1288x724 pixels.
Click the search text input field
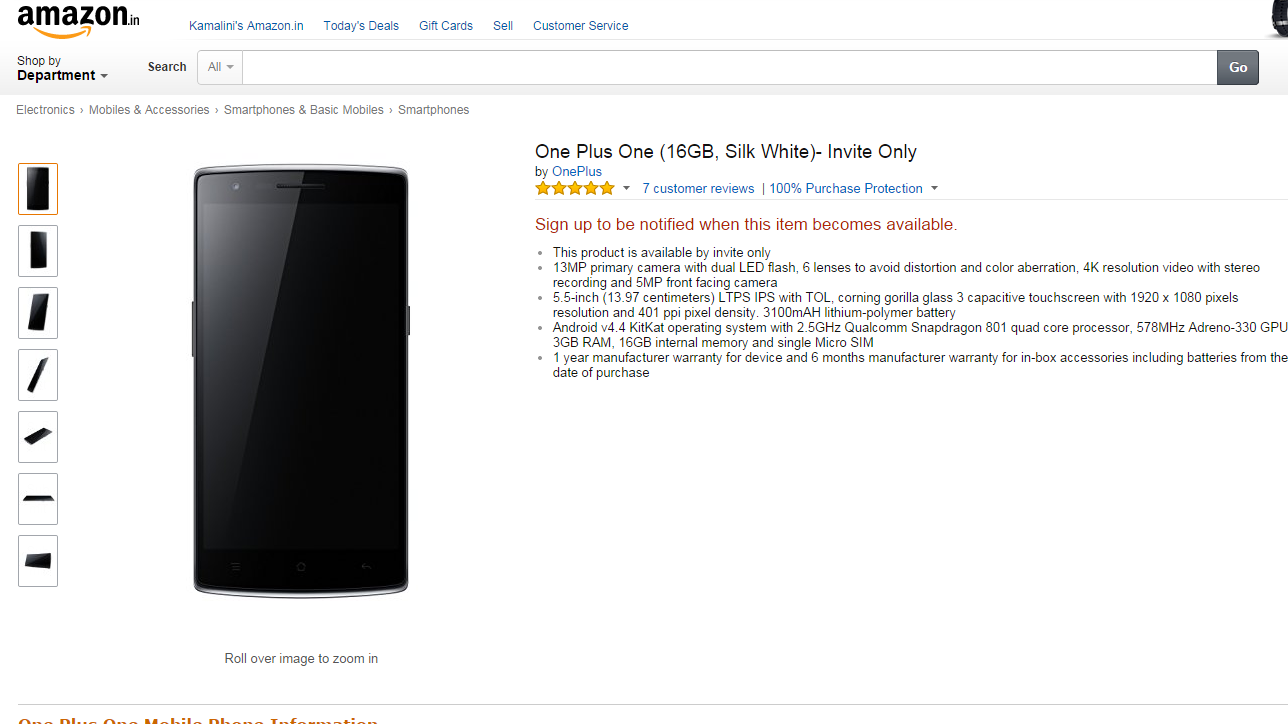coord(730,67)
